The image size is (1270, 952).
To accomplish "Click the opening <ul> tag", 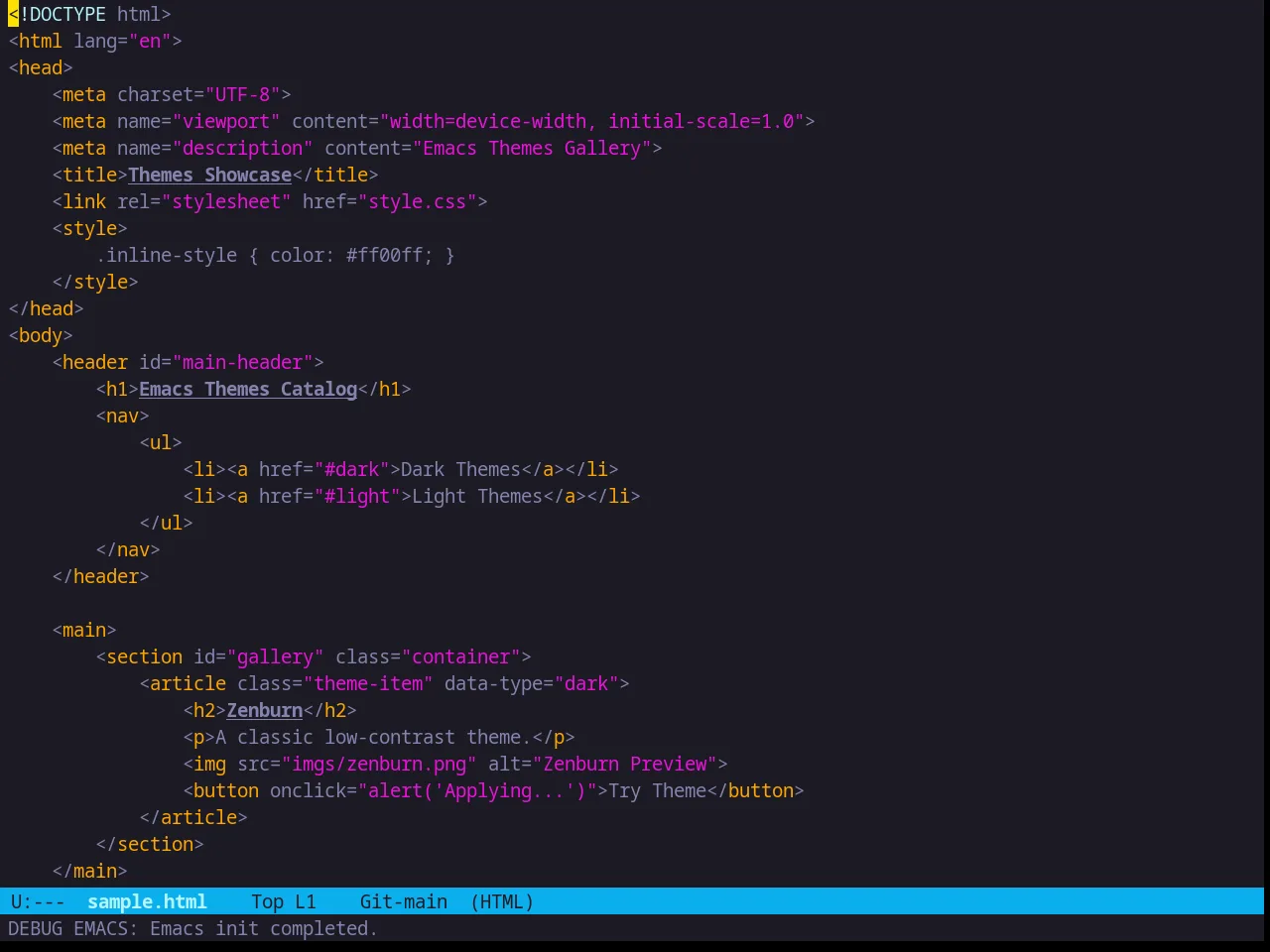I will pos(161,442).
